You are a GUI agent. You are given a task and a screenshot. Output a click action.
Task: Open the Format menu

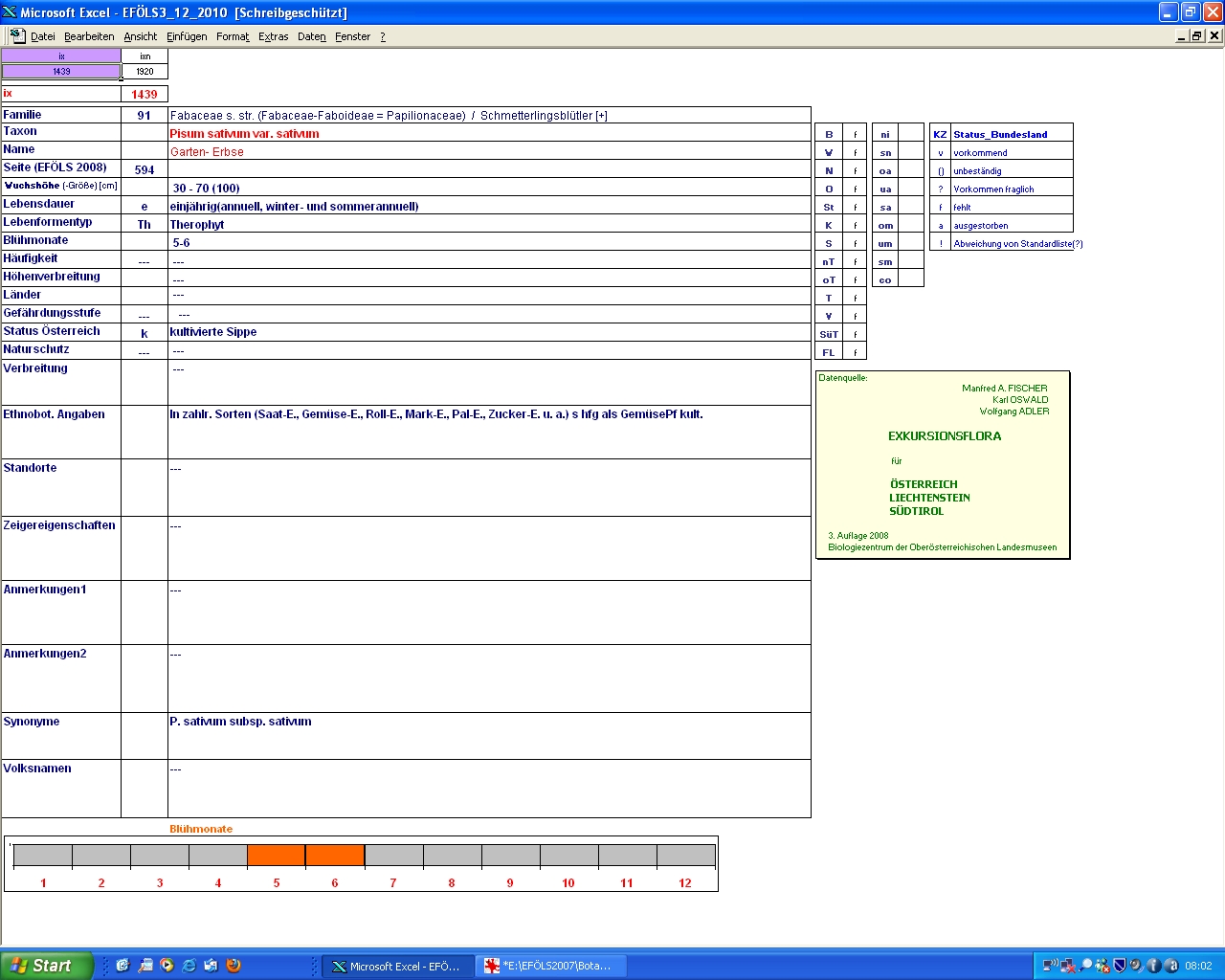click(233, 36)
